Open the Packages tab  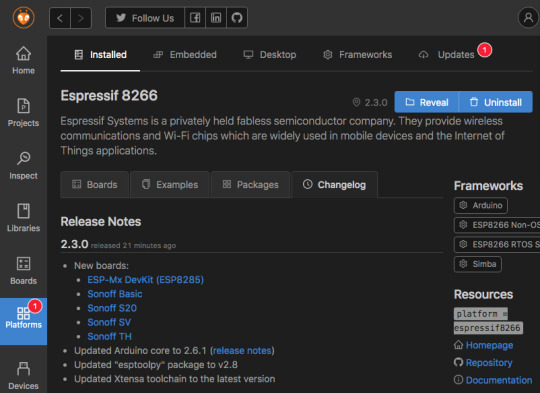250,185
